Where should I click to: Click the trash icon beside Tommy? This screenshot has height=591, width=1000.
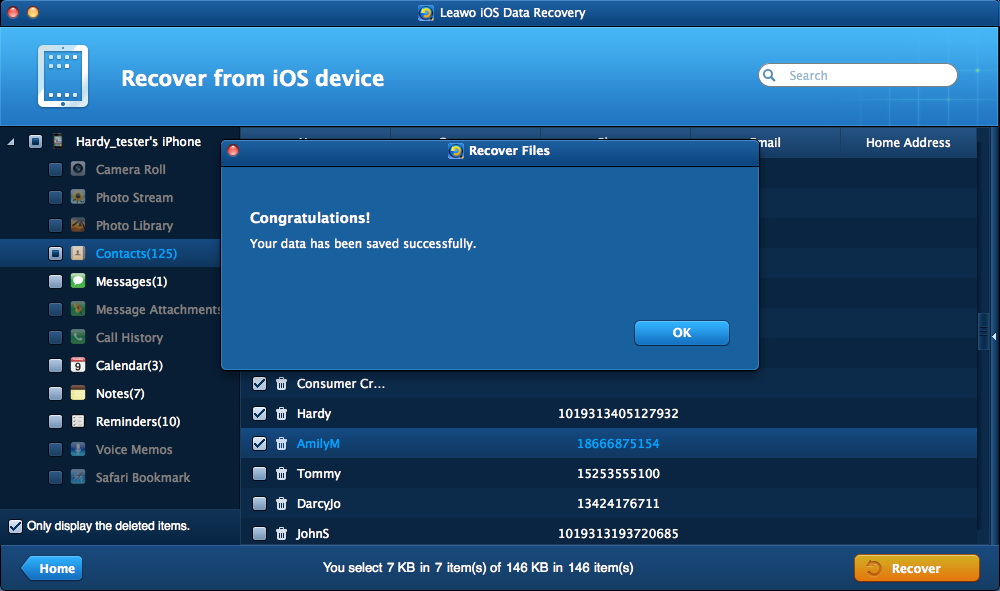point(281,474)
